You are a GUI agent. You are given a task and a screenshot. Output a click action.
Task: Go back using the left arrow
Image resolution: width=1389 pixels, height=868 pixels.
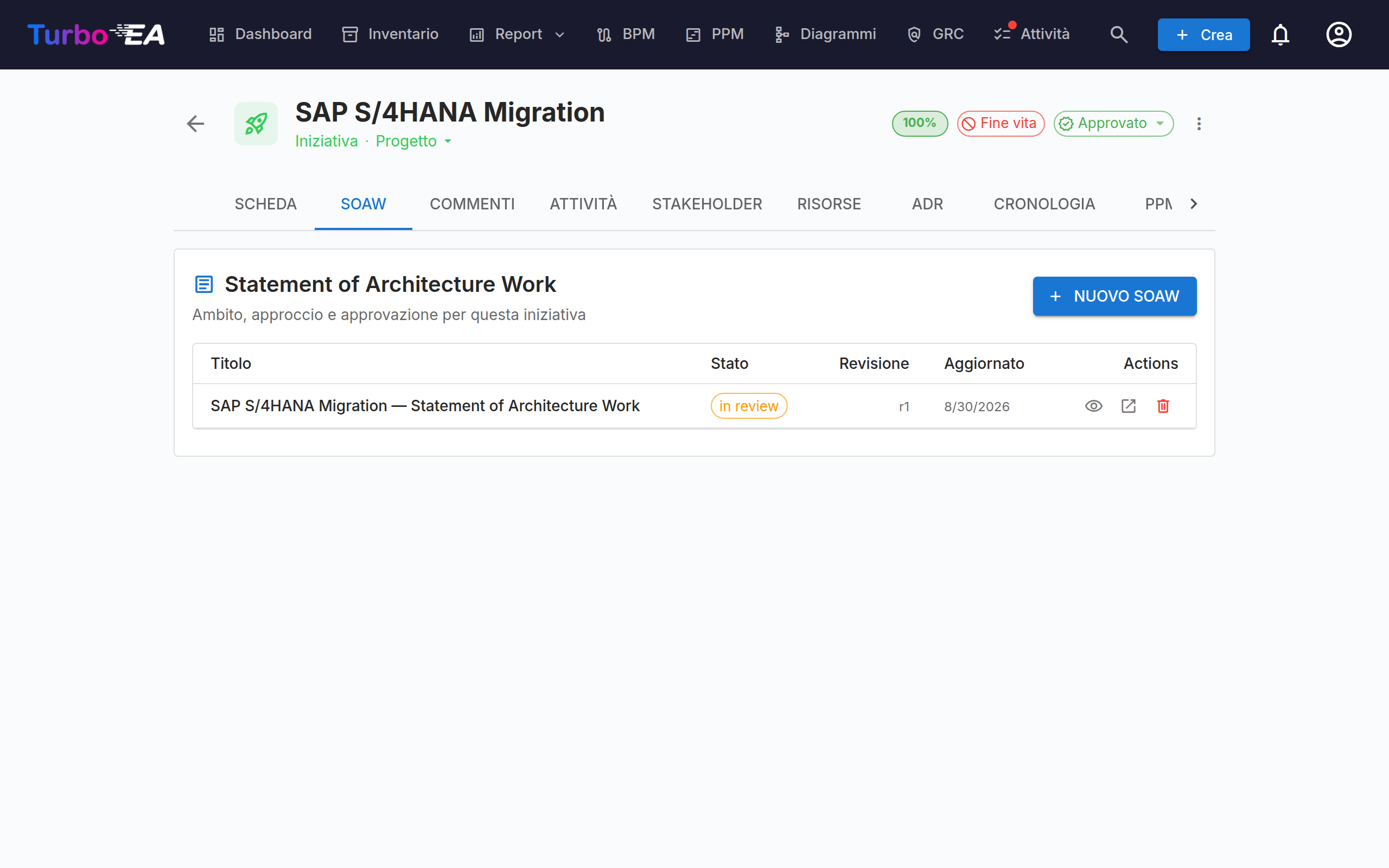coord(196,124)
